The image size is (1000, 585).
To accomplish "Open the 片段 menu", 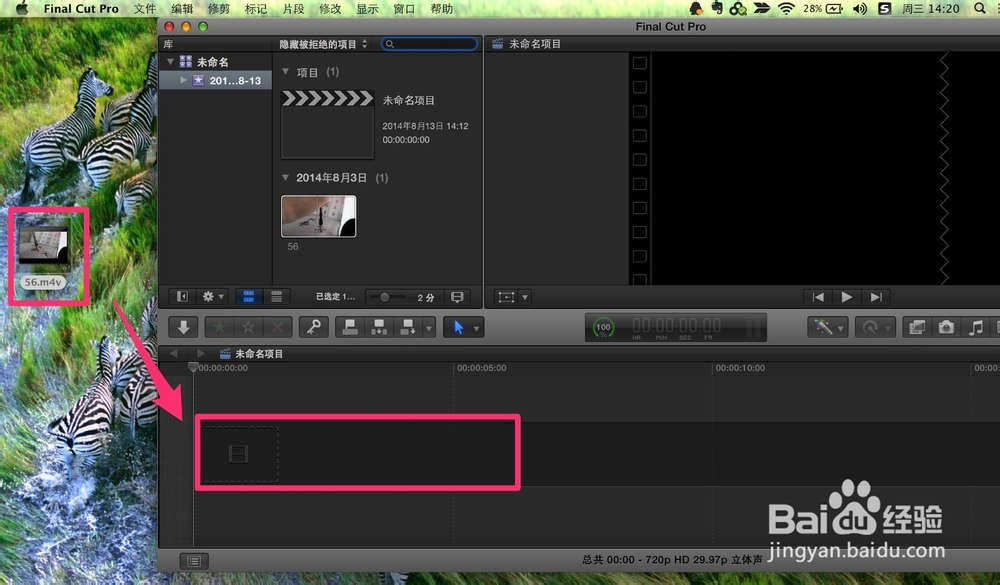I will pos(293,8).
